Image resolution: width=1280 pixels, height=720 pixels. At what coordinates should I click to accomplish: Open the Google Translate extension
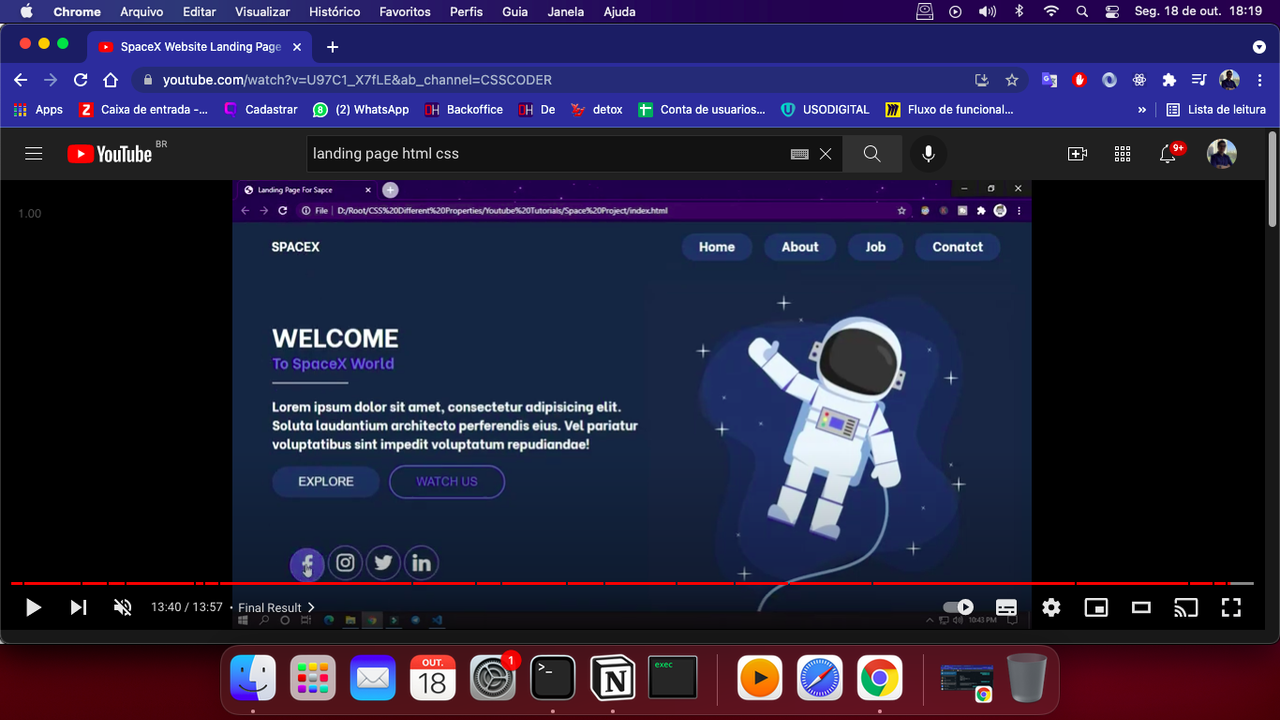pos(1049,80)
